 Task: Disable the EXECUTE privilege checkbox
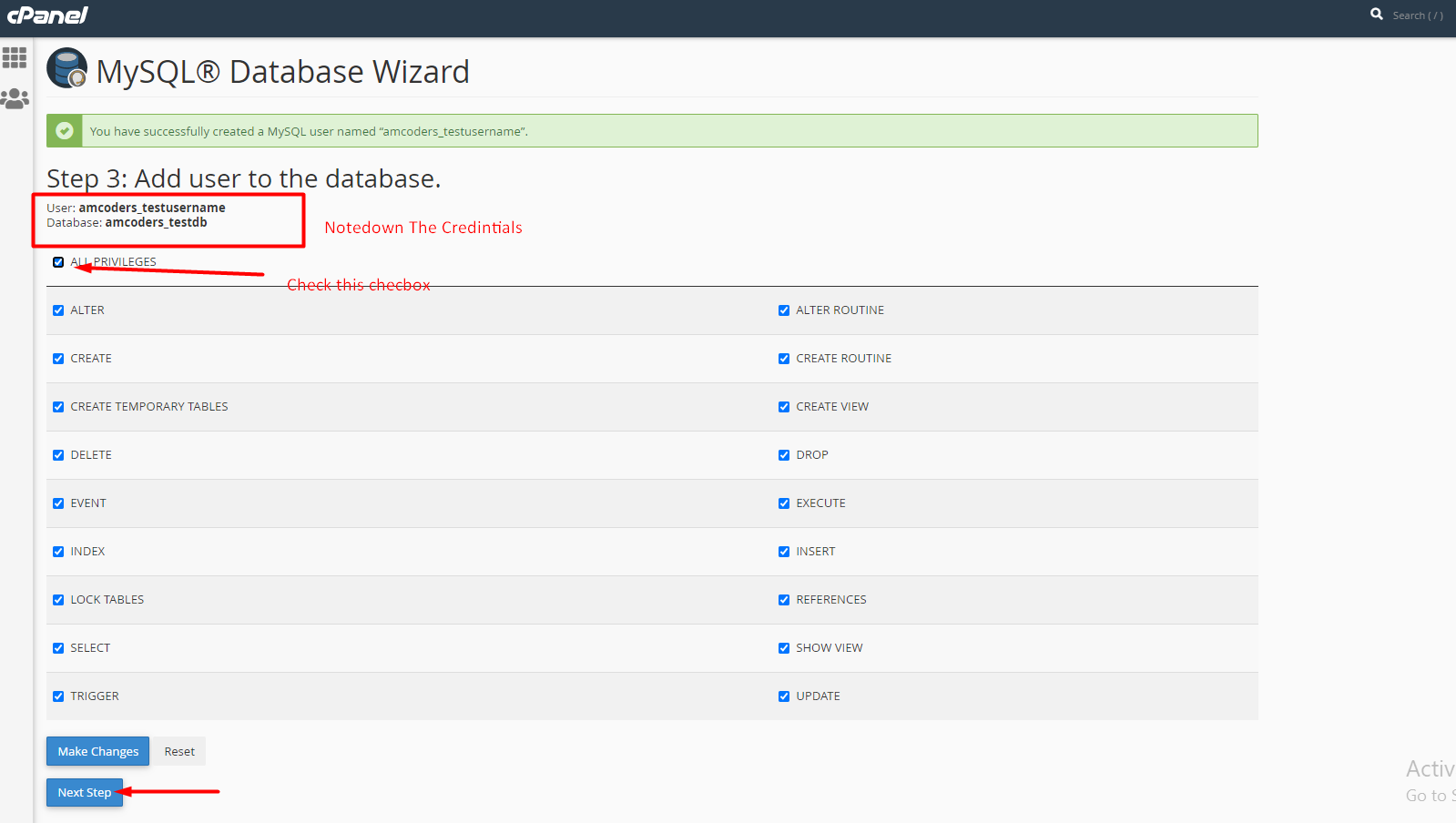[784, 503]
